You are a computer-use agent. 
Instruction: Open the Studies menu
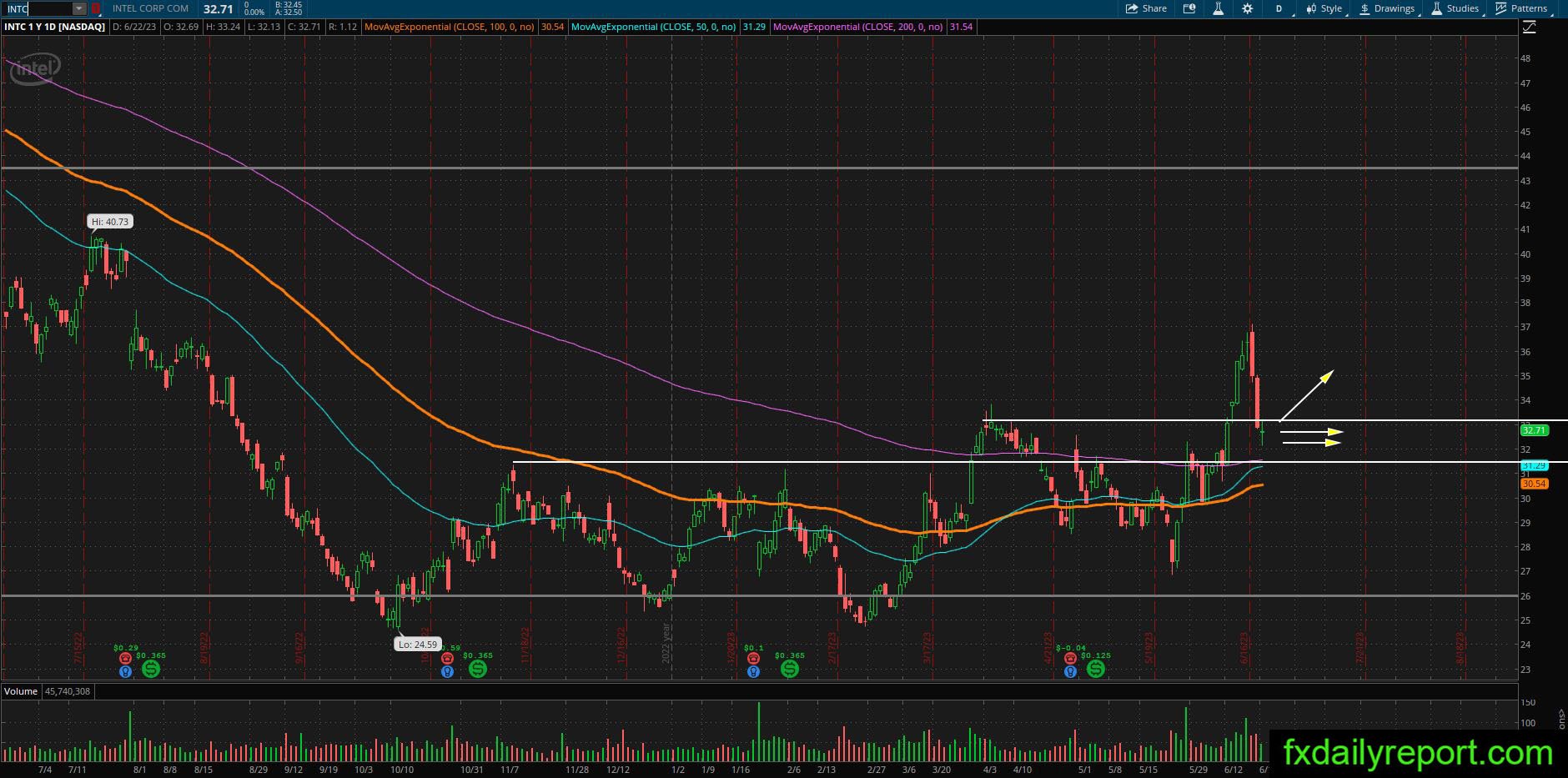click(1455, 8)
